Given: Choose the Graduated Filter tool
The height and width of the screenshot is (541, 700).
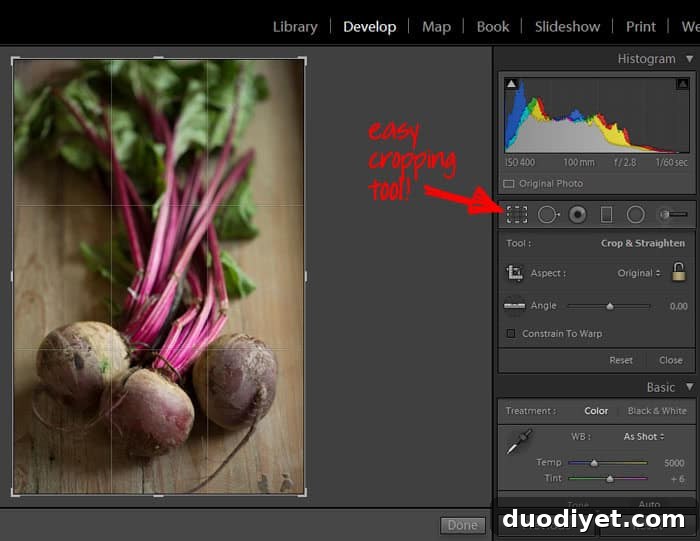Looking at the screenshot, I should click(606, 215).
